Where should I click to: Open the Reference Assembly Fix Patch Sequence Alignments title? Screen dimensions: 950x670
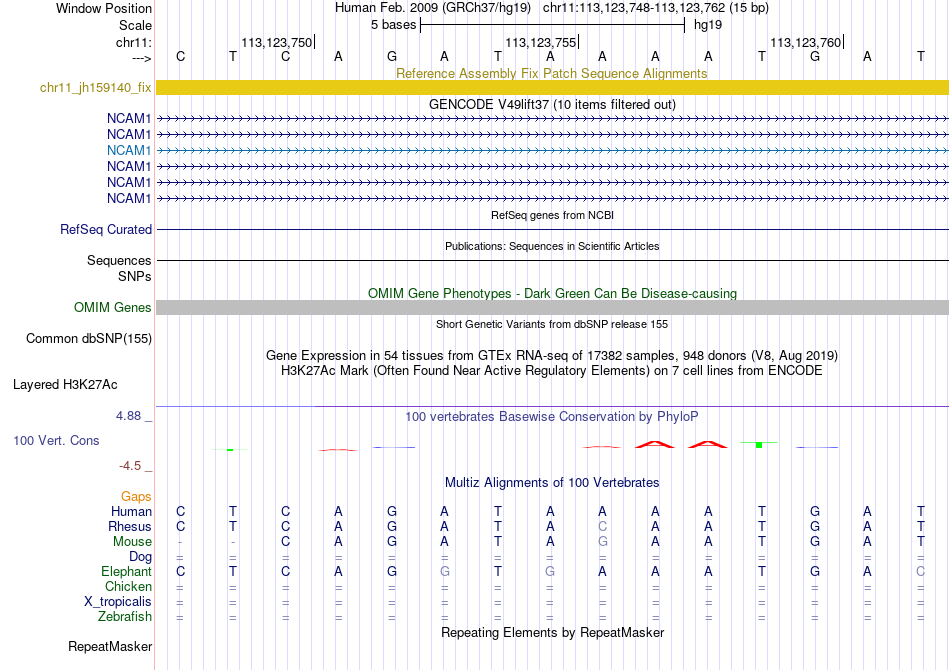[551, 73]
